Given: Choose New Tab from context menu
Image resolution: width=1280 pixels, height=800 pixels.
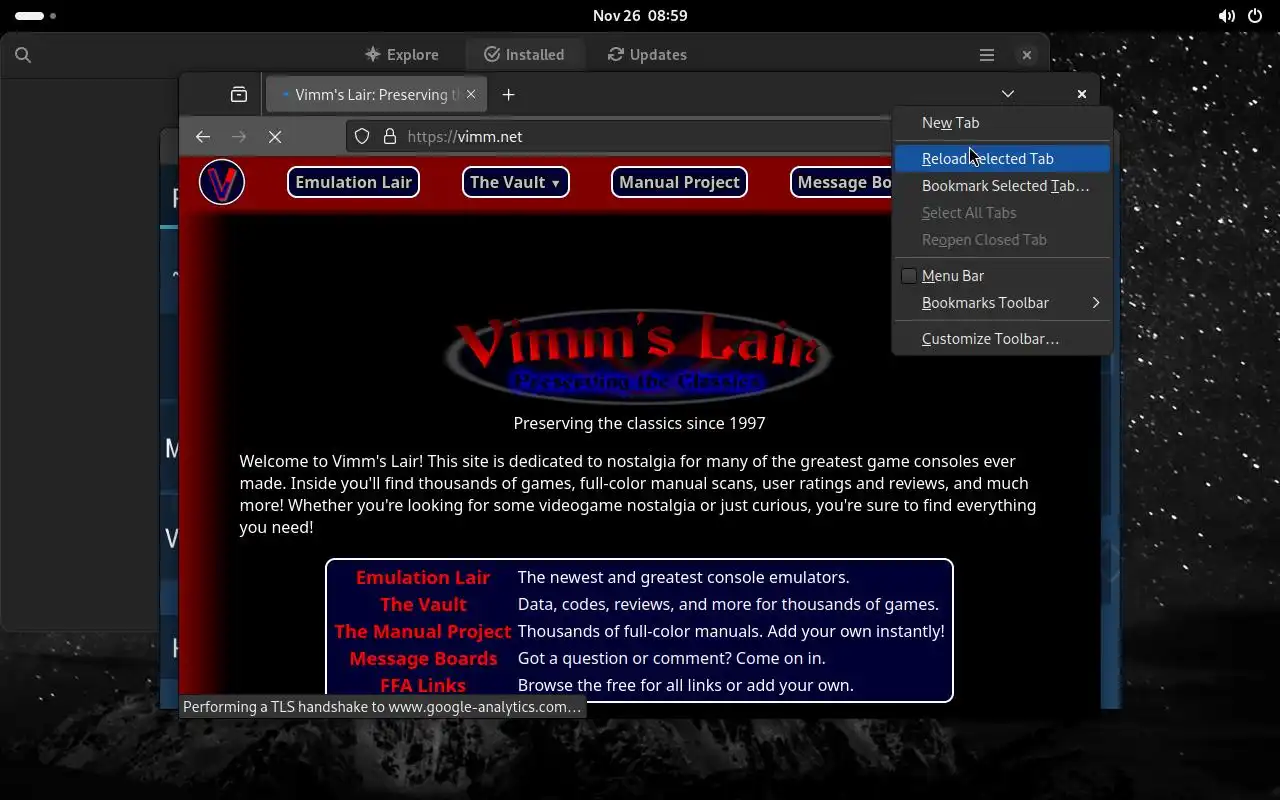Looking at the screenshot, I should [x=1002, y=123].
